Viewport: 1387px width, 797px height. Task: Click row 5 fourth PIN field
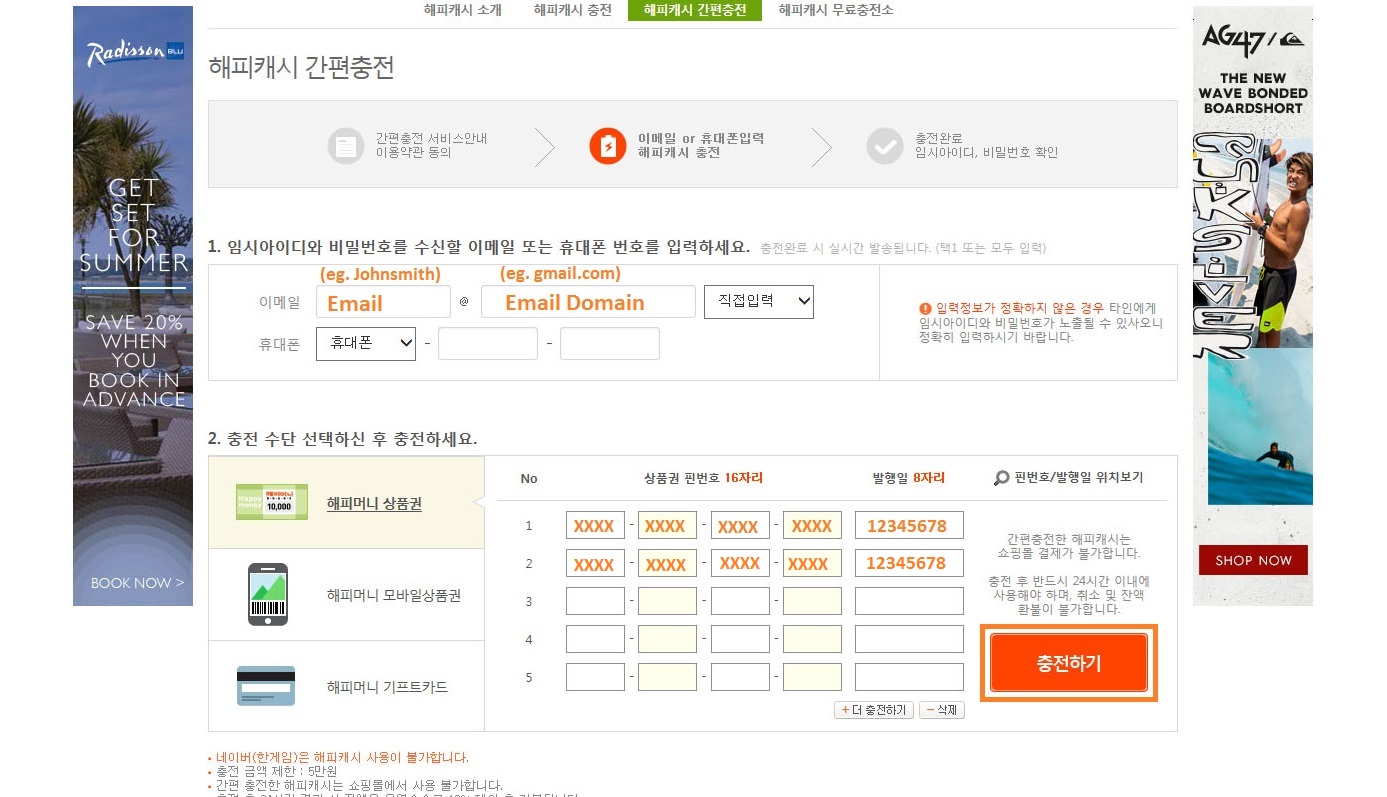[x=812, y=677]
